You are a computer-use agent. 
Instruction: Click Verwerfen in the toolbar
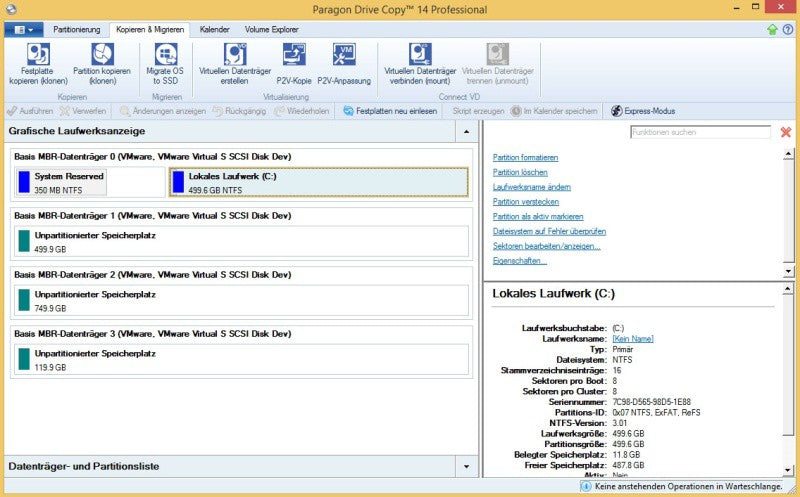pos(83,111)
